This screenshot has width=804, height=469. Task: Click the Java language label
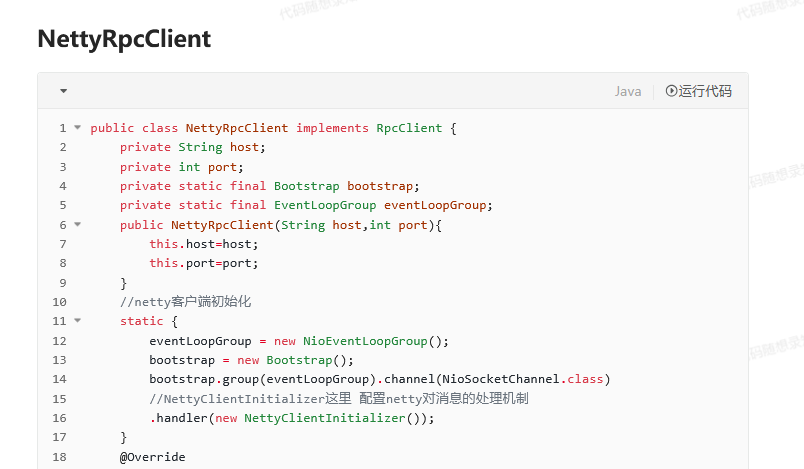[627, 91]
